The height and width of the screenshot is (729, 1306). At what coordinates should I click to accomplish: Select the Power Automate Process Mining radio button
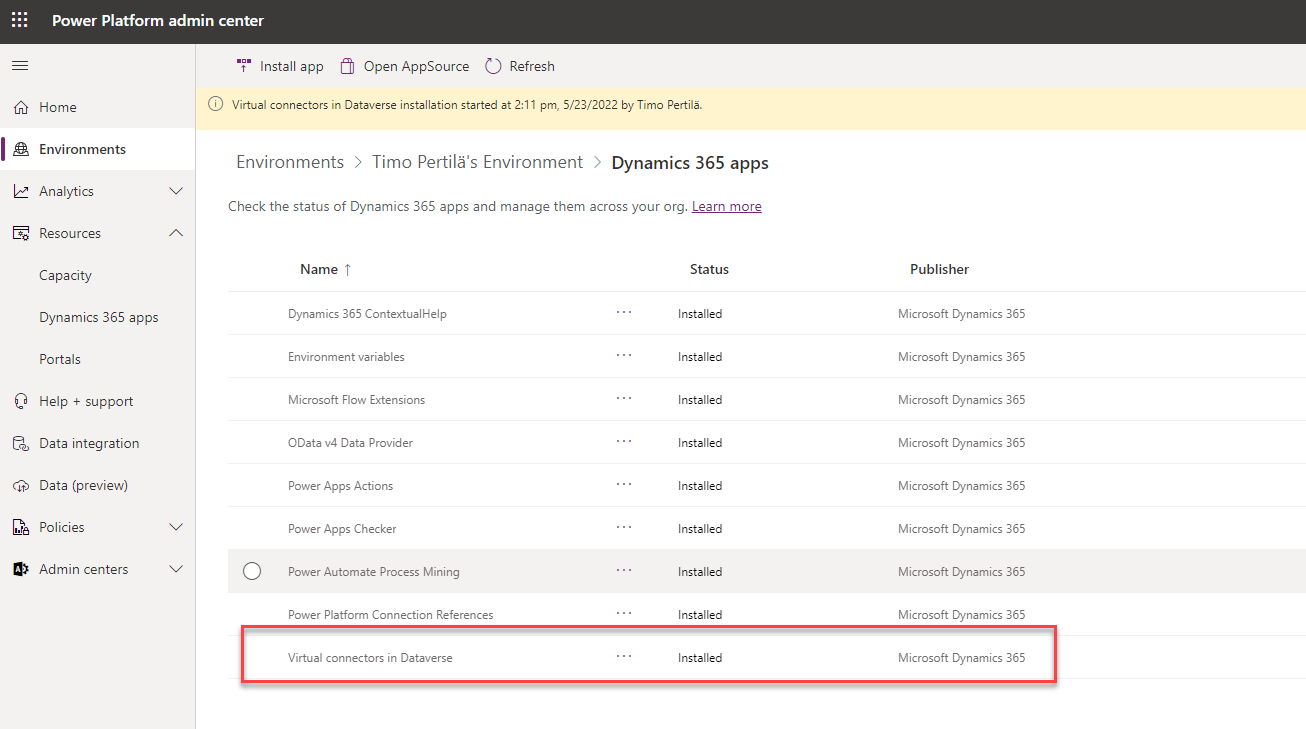click(252, 571)
